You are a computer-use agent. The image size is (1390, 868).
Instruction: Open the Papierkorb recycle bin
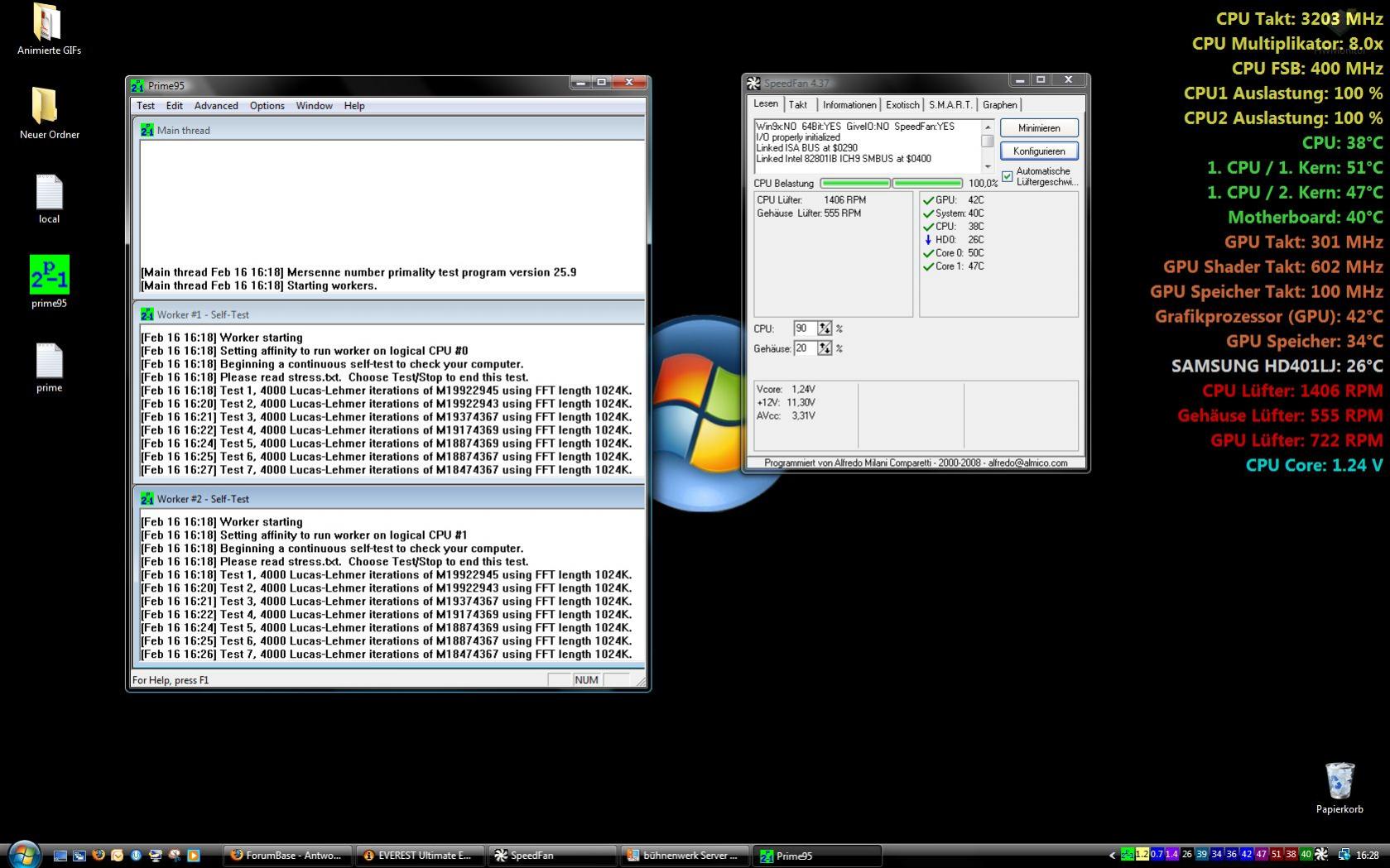pyautogui.click(x=1339, y=788)
